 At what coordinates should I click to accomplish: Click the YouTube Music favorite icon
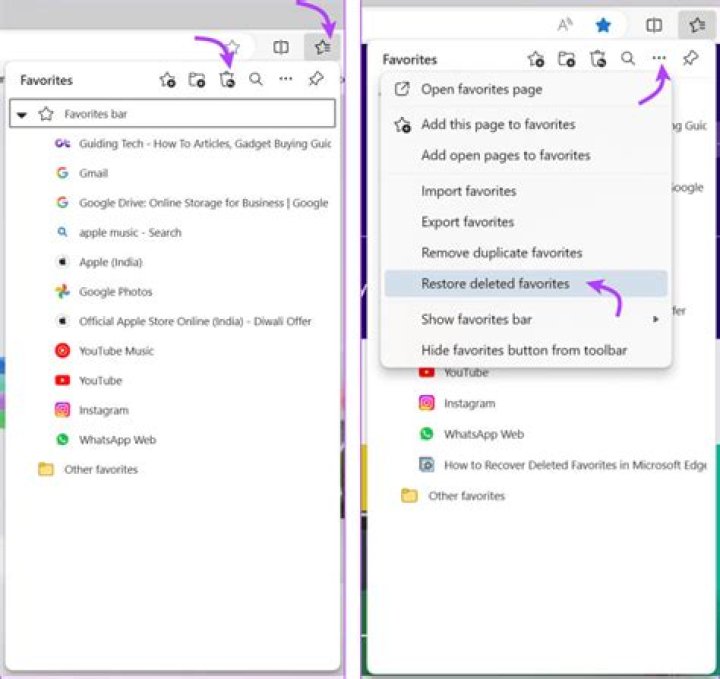point(62,351)
